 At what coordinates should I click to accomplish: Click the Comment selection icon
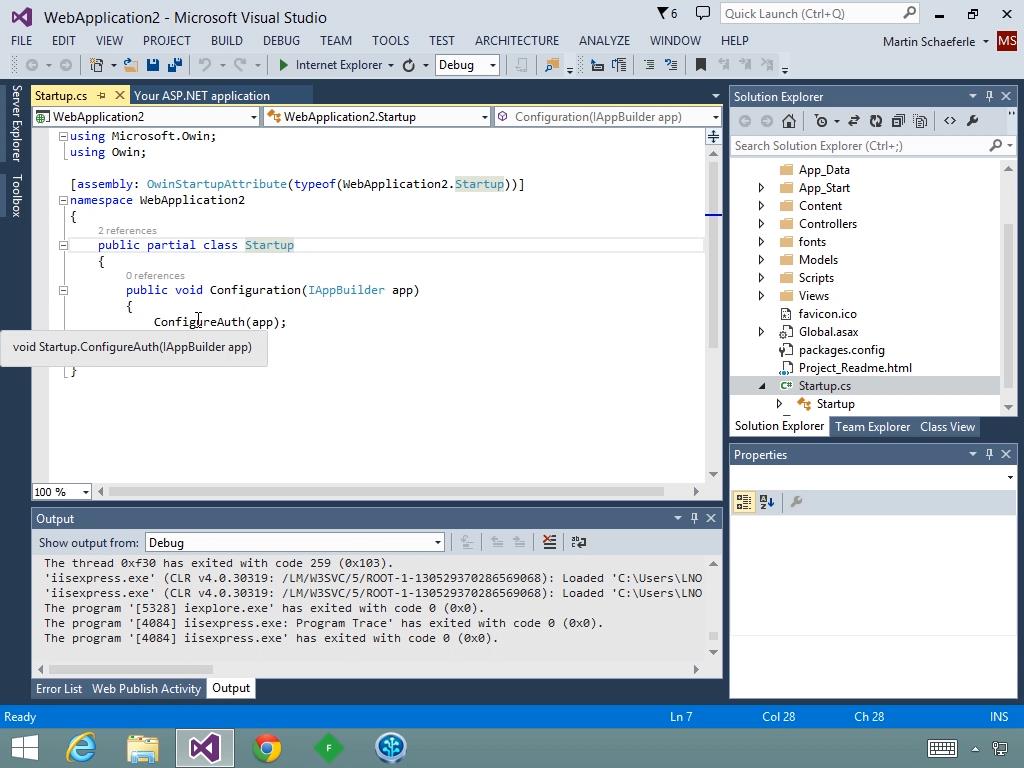pyautogui.click(x=648, y=65)
